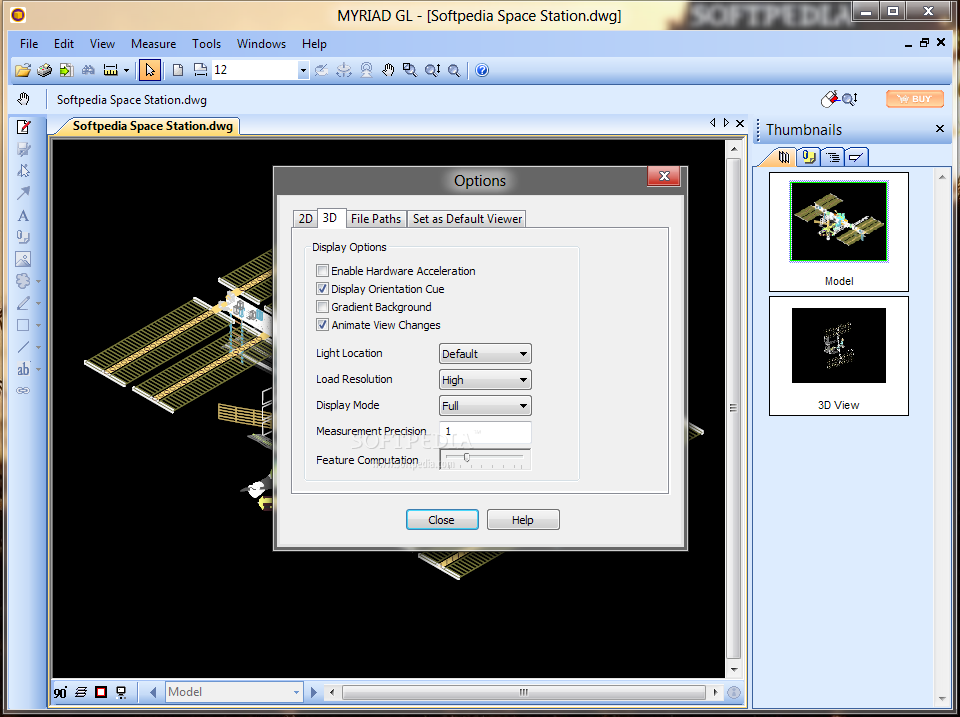Screen dimensions: 960x717
Task: Select the dynamic zoom tool in the main toolbar
Action: tap(432, 70)
